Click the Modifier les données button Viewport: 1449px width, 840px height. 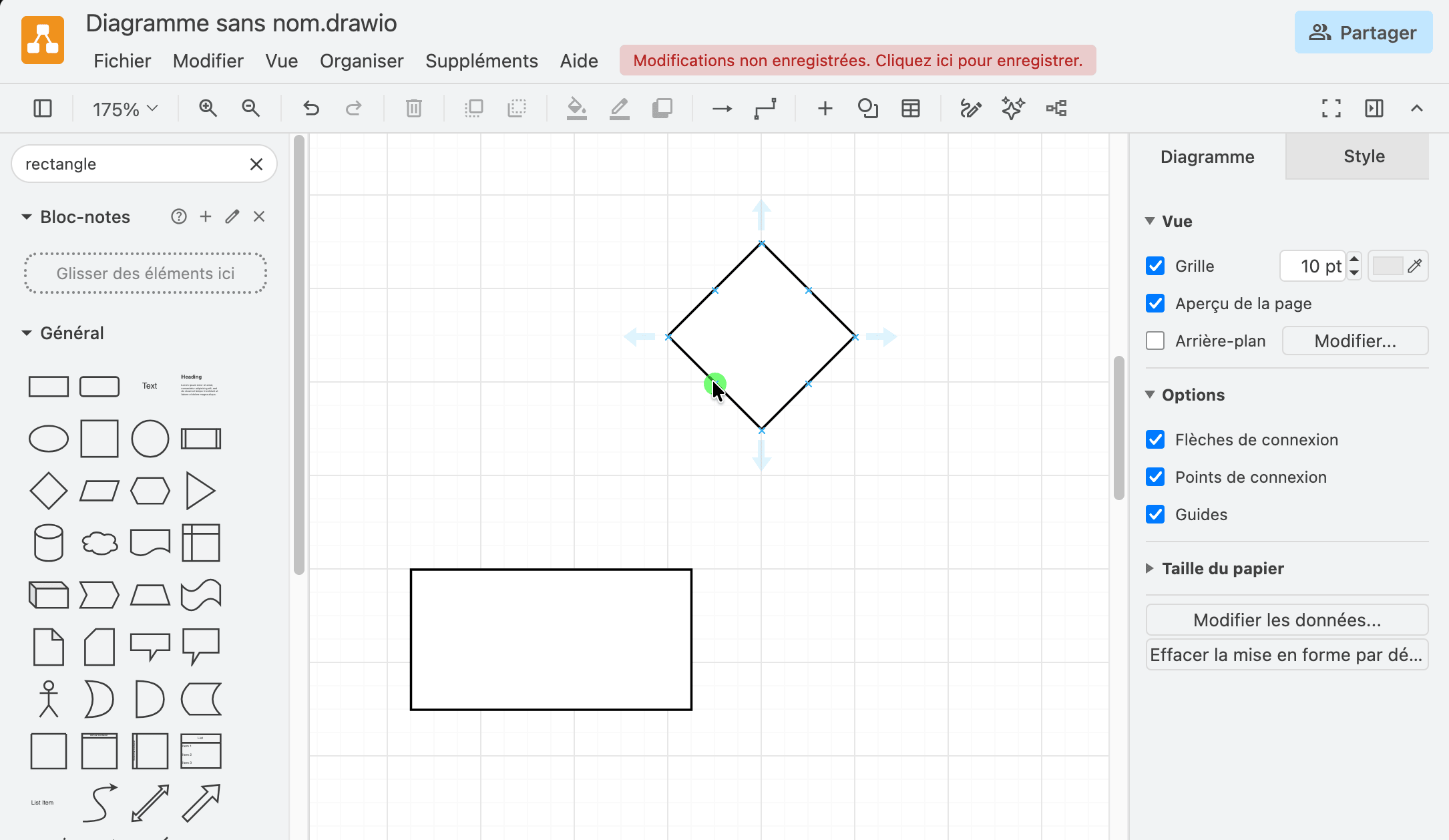click(1287, 620)
